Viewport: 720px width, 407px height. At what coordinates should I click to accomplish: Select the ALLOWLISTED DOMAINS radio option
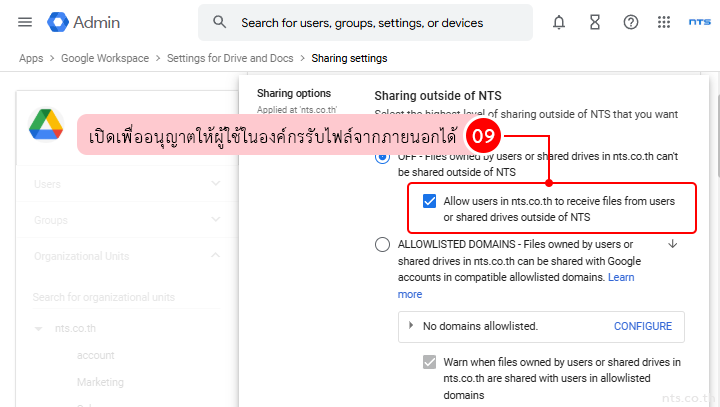point(383,244)
